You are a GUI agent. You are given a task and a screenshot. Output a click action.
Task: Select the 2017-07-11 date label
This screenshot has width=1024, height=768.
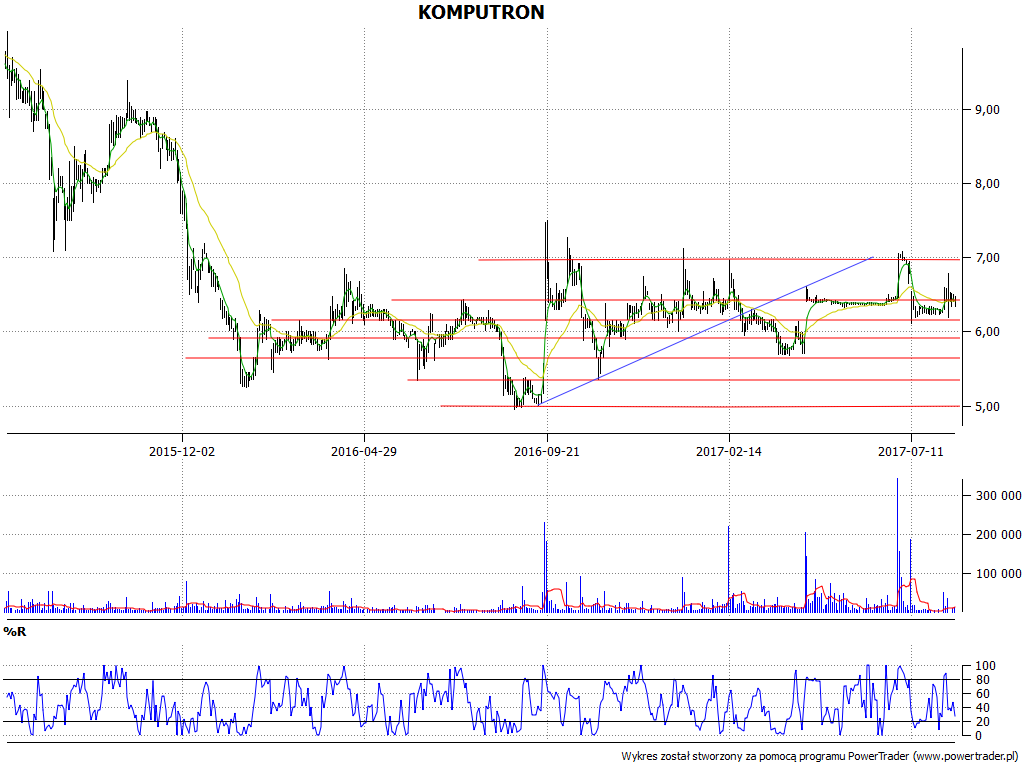(911, 451)
